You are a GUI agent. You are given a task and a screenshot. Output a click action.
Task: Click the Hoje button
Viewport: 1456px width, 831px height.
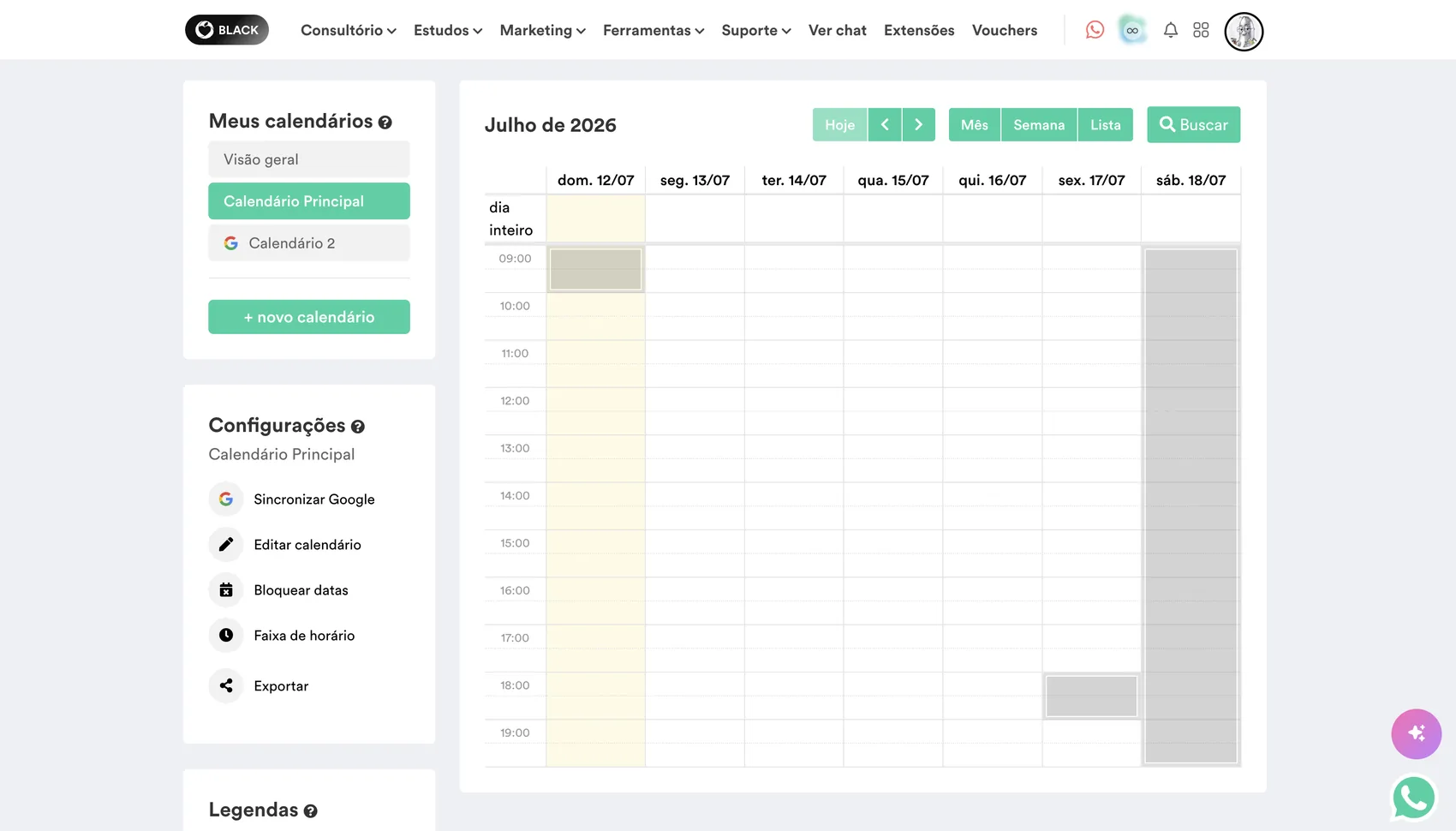[x=839, y=124]
